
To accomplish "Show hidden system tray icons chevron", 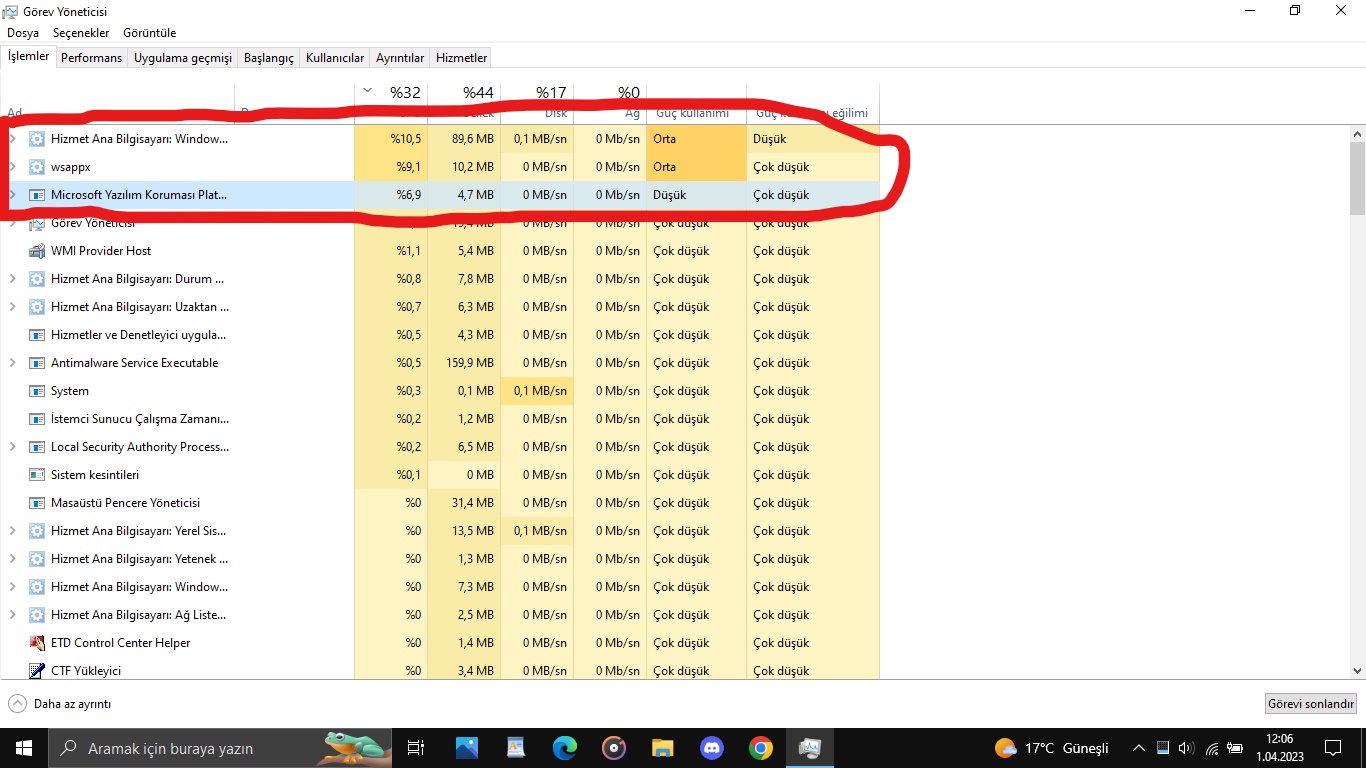I will [1138, 748].
